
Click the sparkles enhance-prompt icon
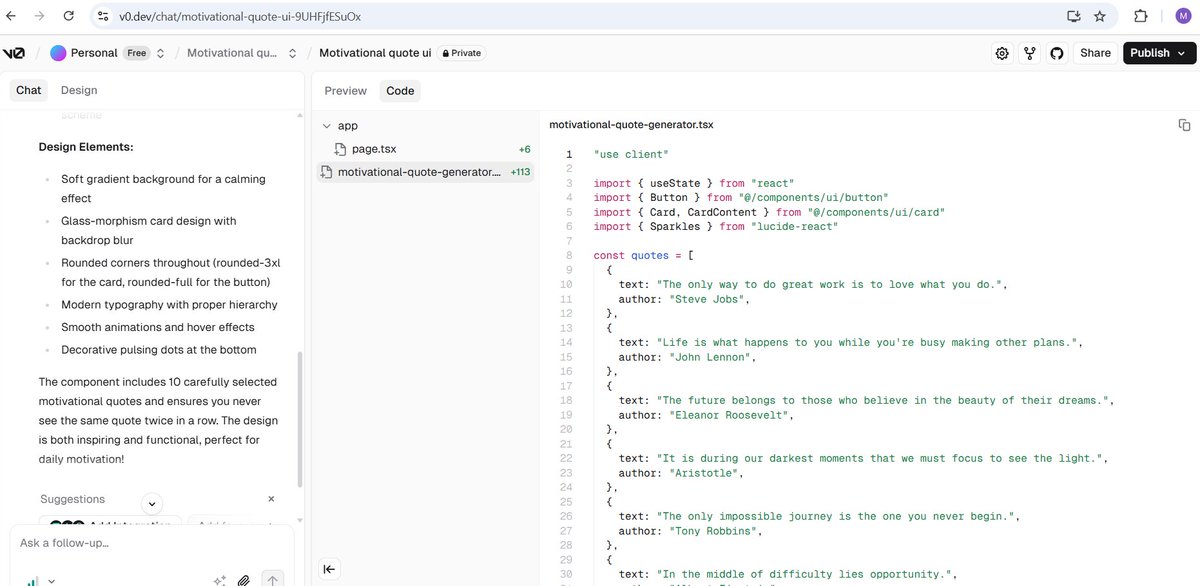coord(219,580)
